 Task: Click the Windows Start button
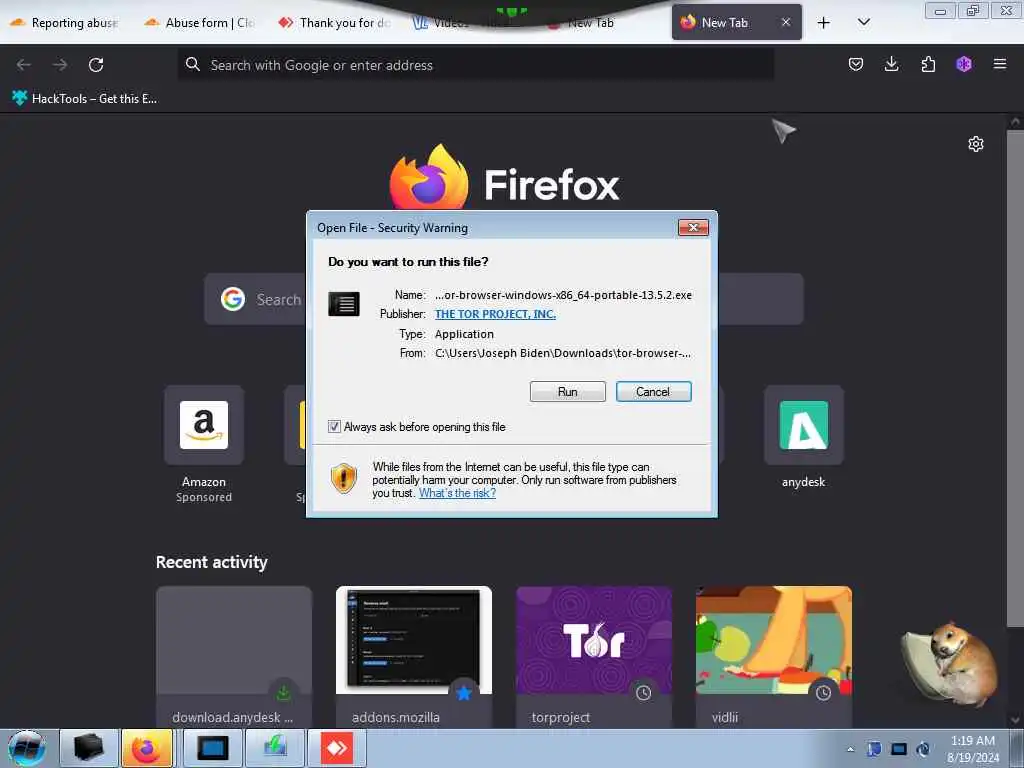click(x=27, y=748)
